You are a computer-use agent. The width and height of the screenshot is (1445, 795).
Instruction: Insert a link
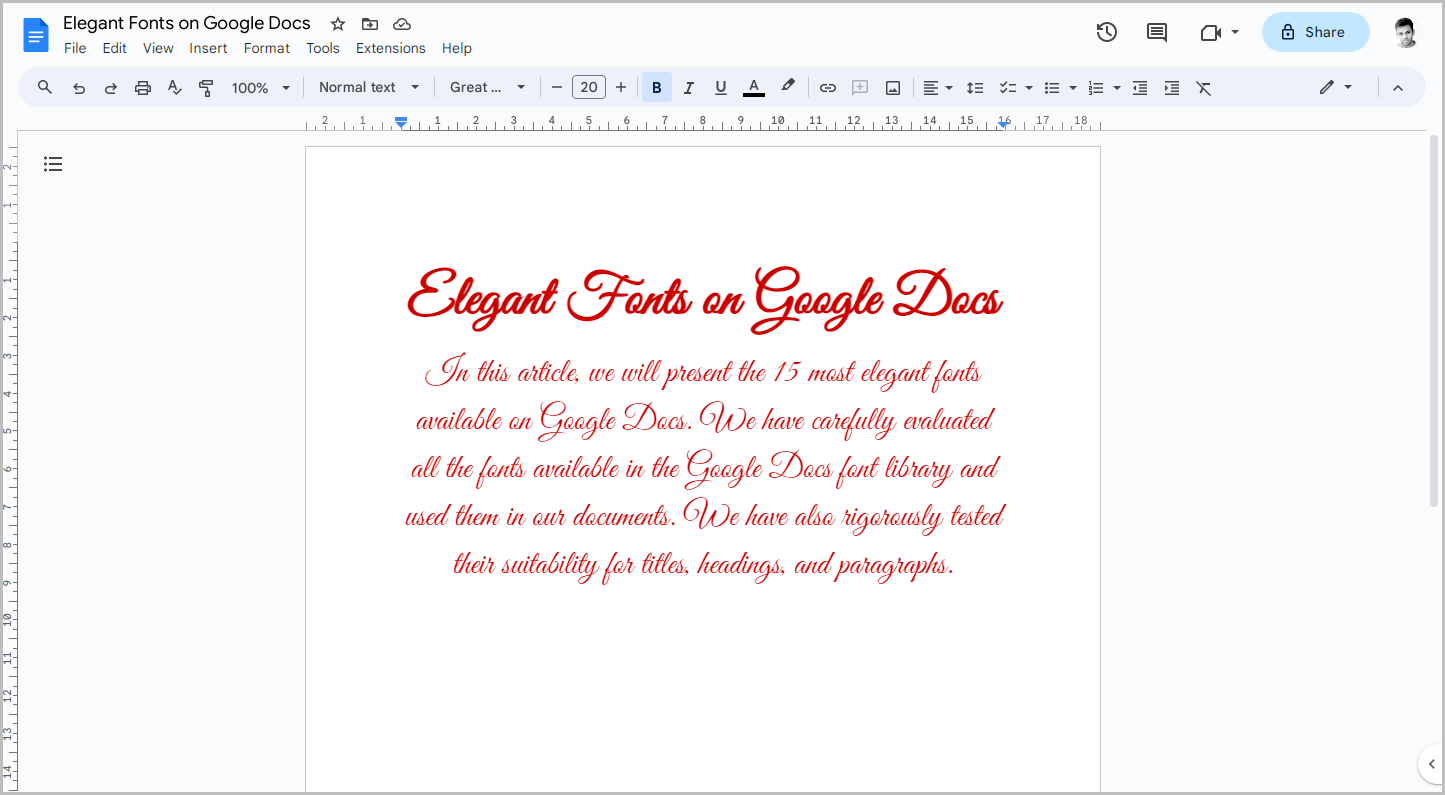tap(827, 87)
